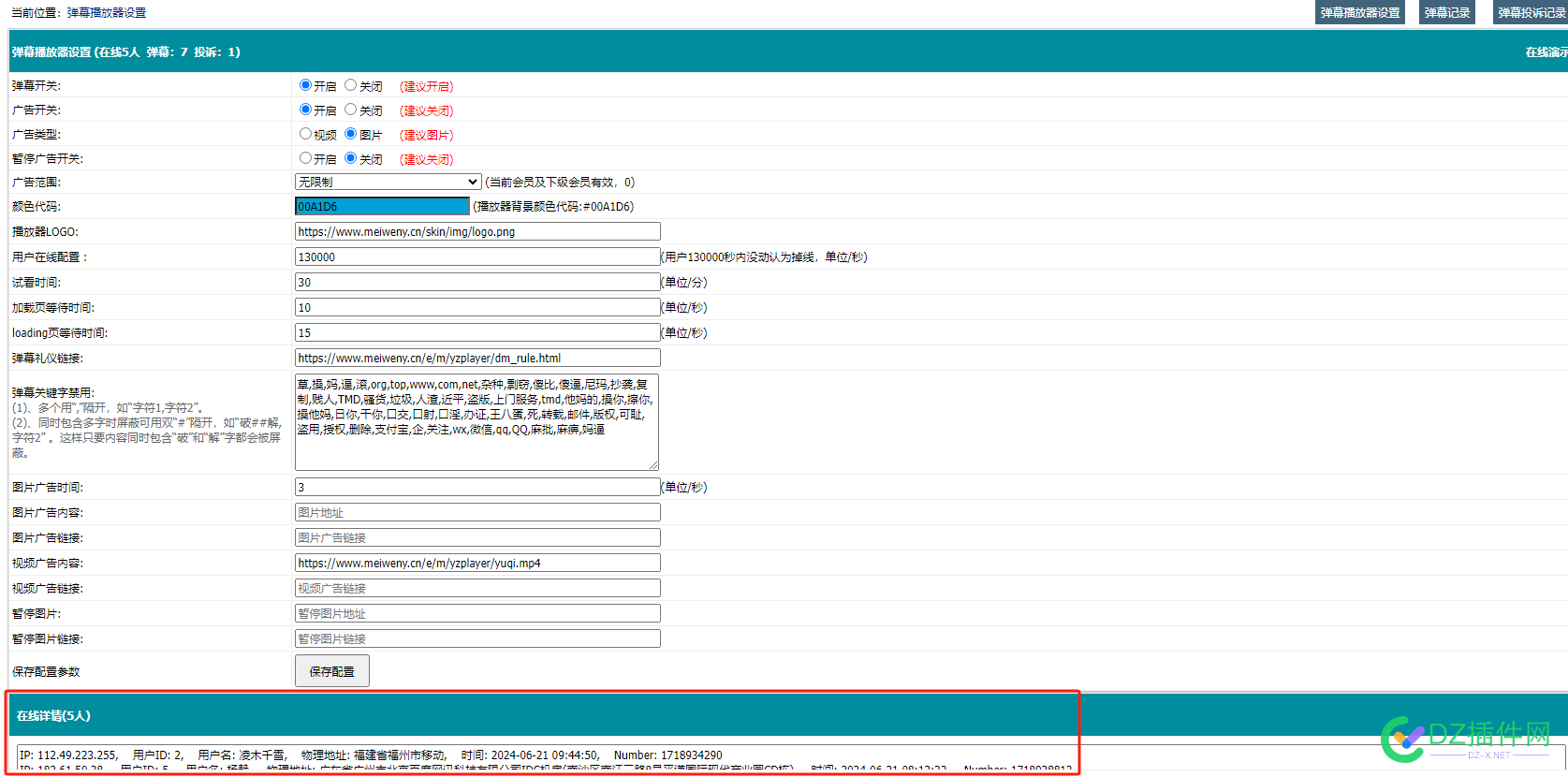
Task: Click the 在线演示 text in header bar
Action: [x=1546, y=52]
